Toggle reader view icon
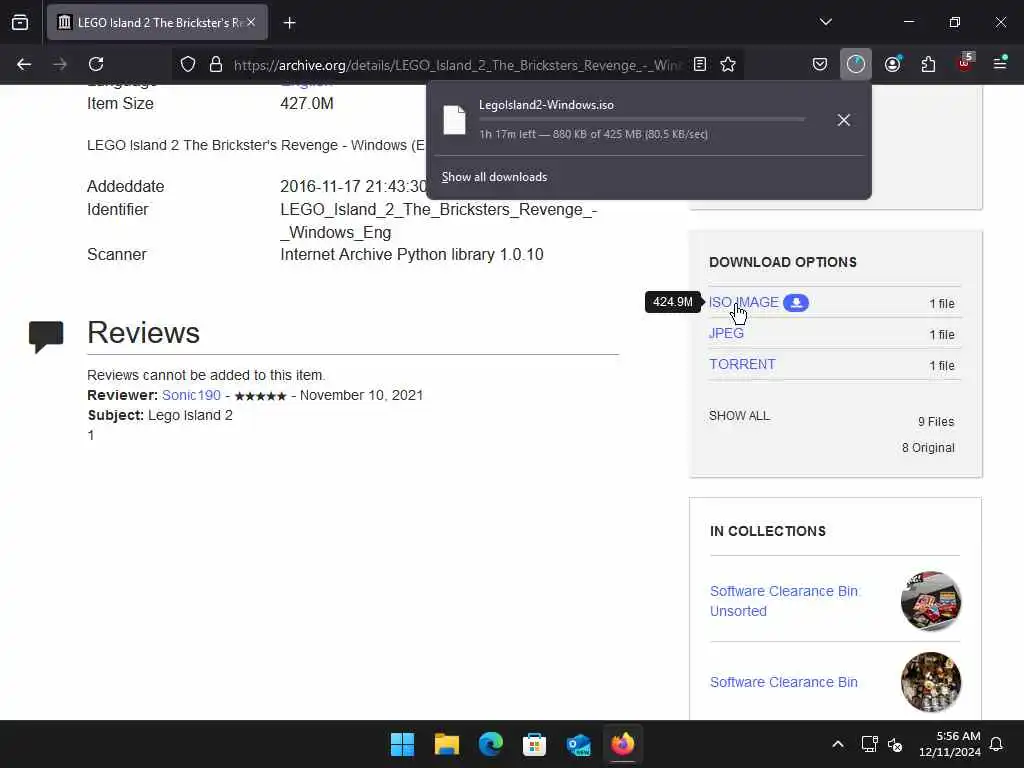The height and width of the screenshot is (768, 1024). pos(699,64)
